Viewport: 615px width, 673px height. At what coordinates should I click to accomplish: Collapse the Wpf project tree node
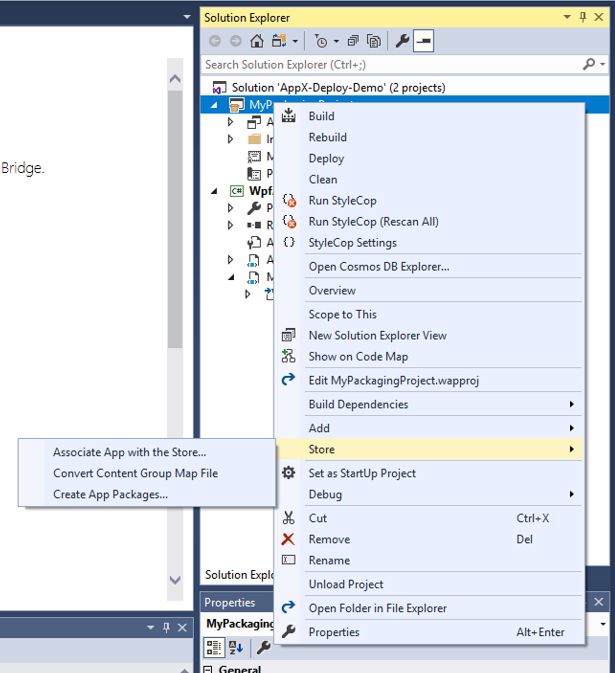(214, 191)
